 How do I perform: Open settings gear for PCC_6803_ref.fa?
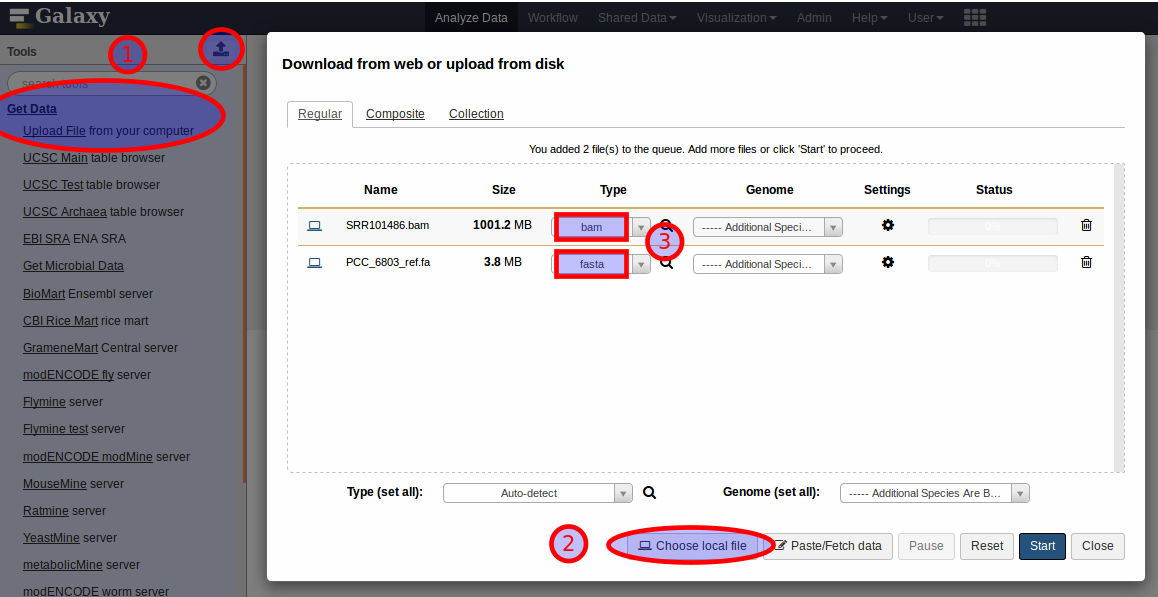pos(888,262)
